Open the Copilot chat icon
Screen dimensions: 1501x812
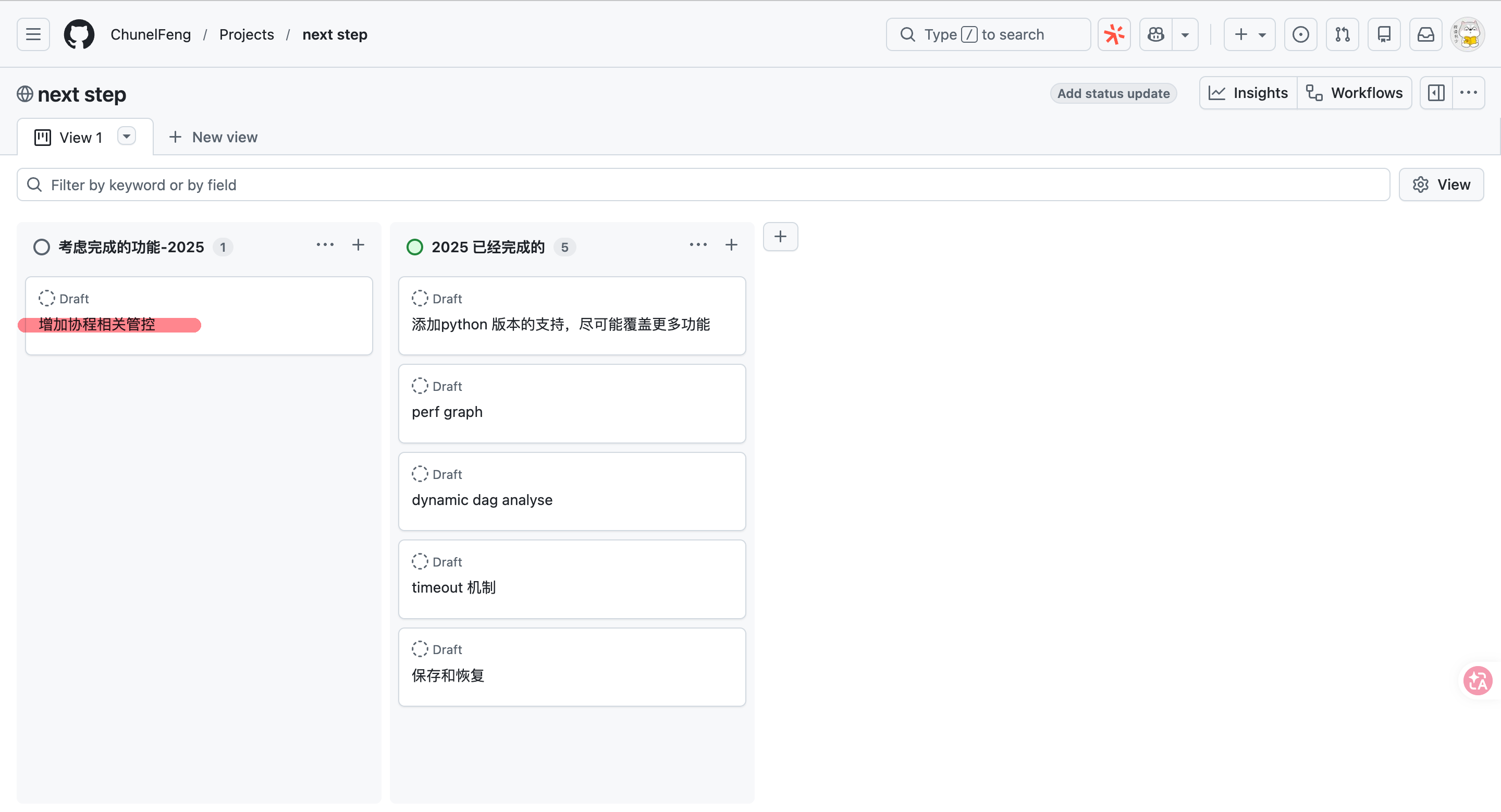click(x=1155, y=34)
